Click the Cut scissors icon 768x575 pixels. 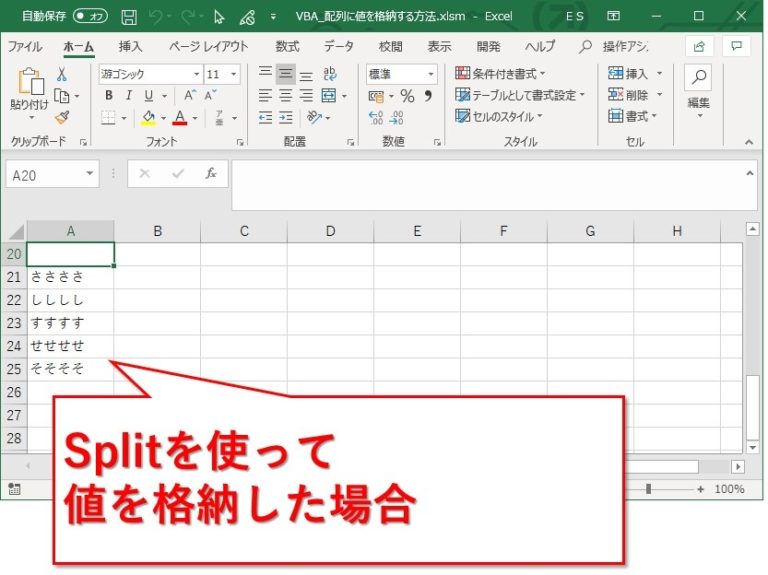[x=62, y=75]
